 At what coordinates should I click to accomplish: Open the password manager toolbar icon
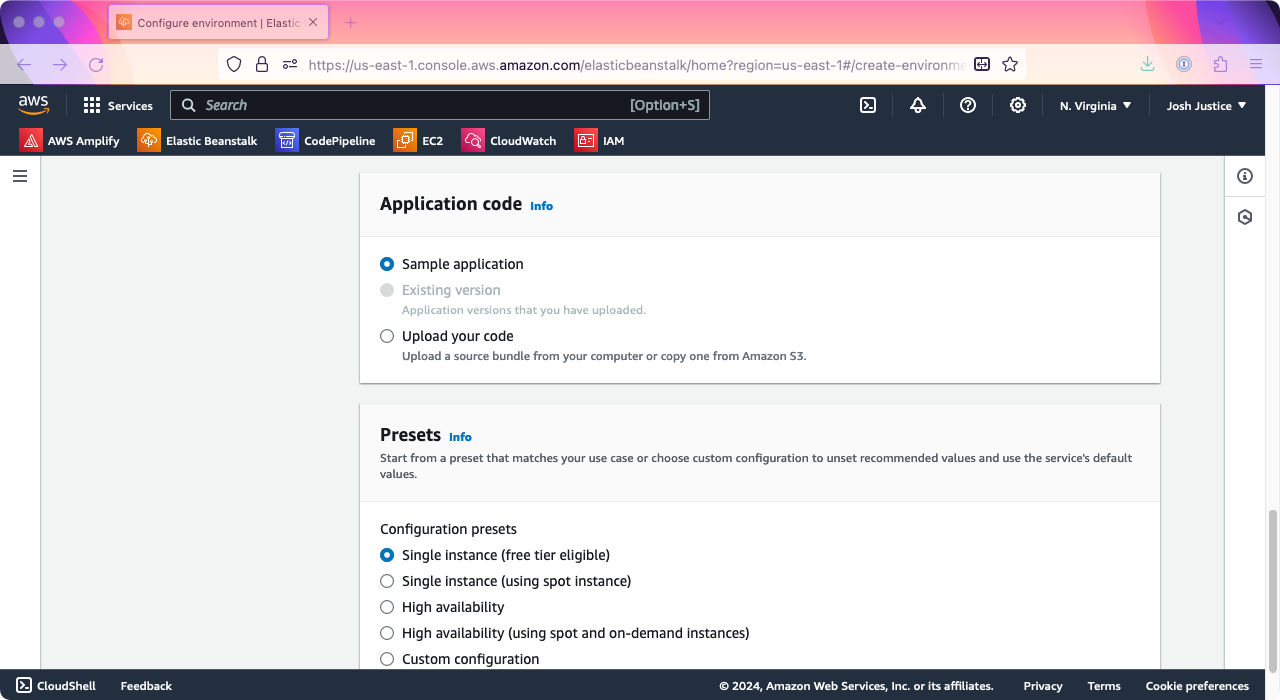click(1184, 64)
